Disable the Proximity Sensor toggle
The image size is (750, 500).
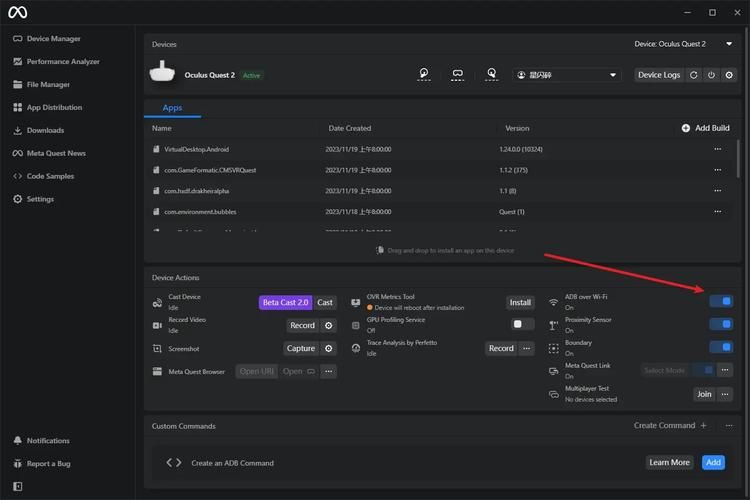click(720, 324)
